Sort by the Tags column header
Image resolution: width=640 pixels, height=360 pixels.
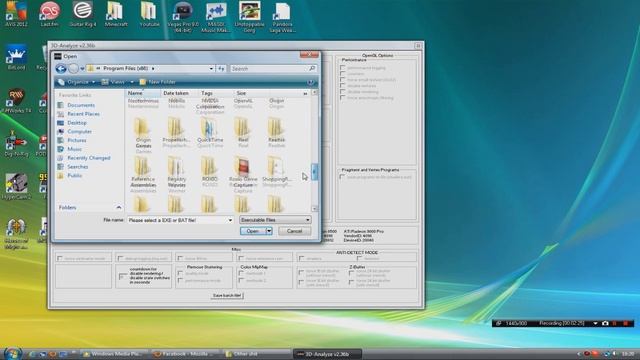(x=216, y=93)
